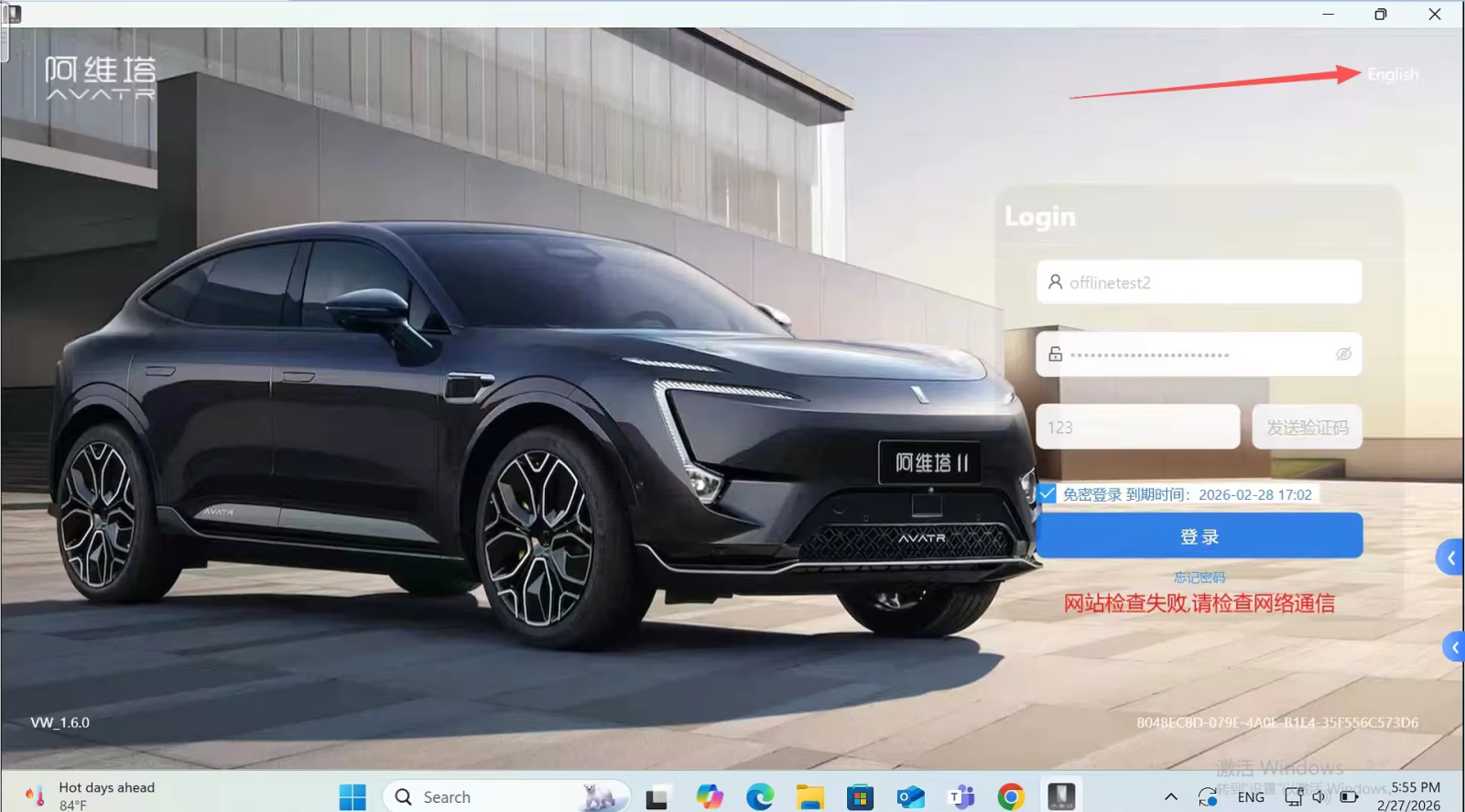Open the Windows Start menu
1465x812 pixels.
point(353,797)
